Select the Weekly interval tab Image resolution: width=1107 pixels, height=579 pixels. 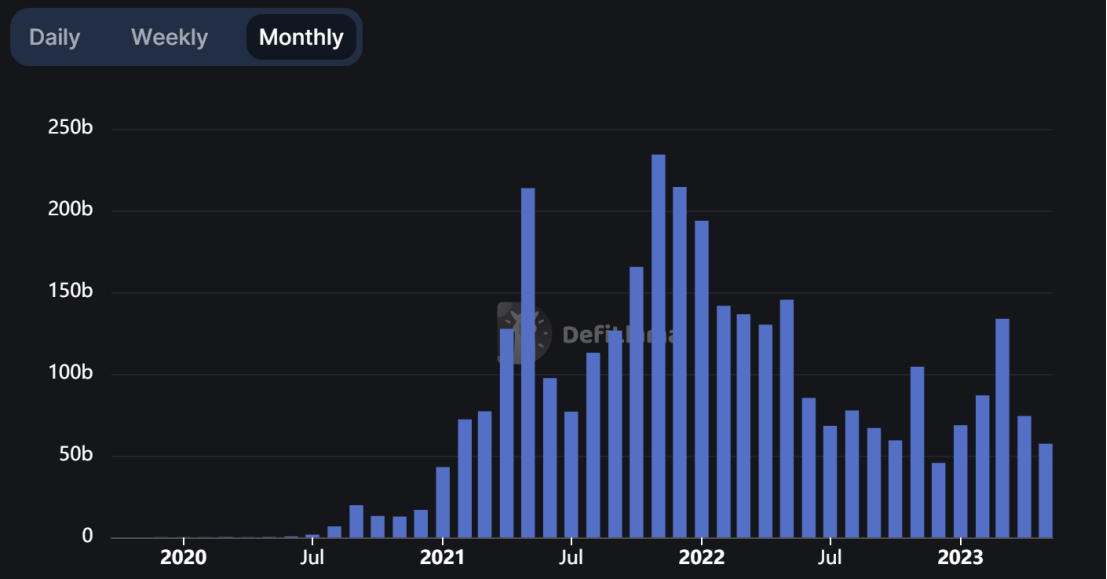point(169,38)
